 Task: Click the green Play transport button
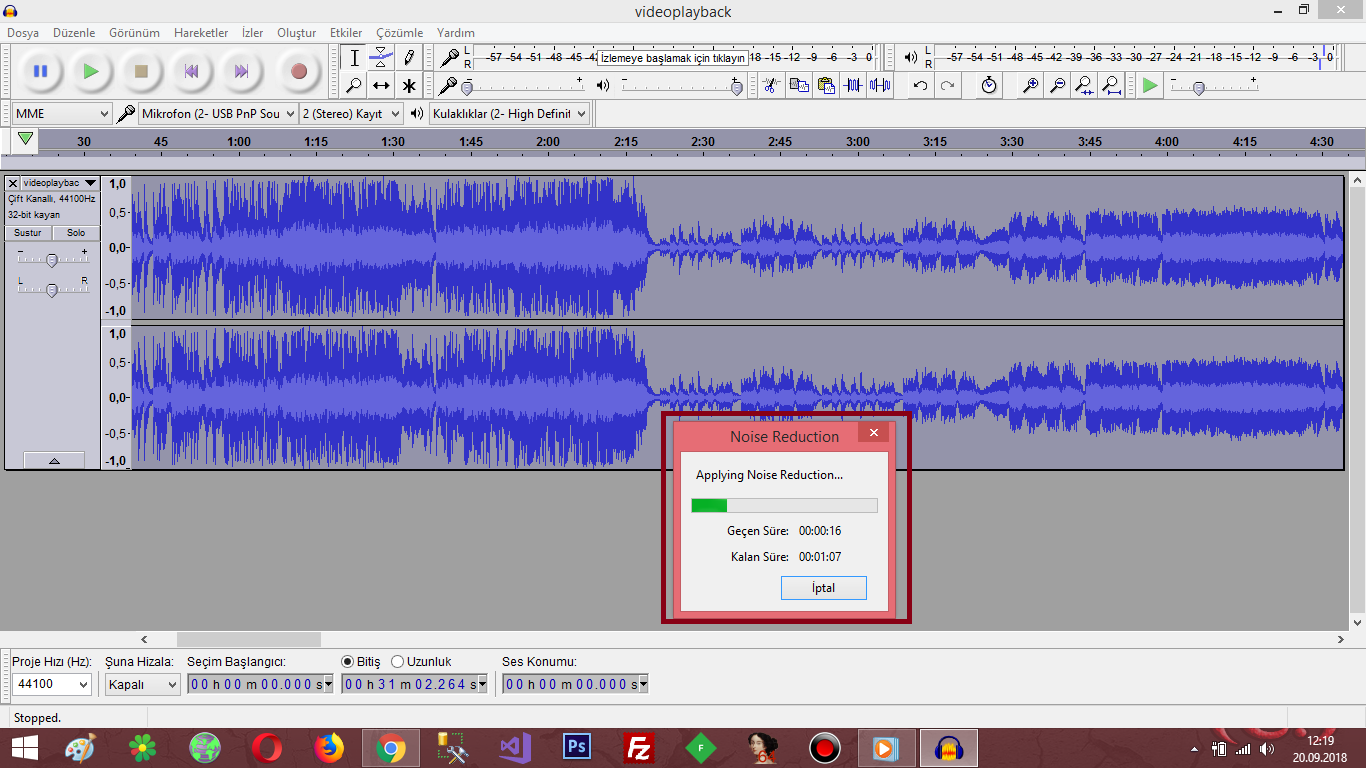point(91,71)
